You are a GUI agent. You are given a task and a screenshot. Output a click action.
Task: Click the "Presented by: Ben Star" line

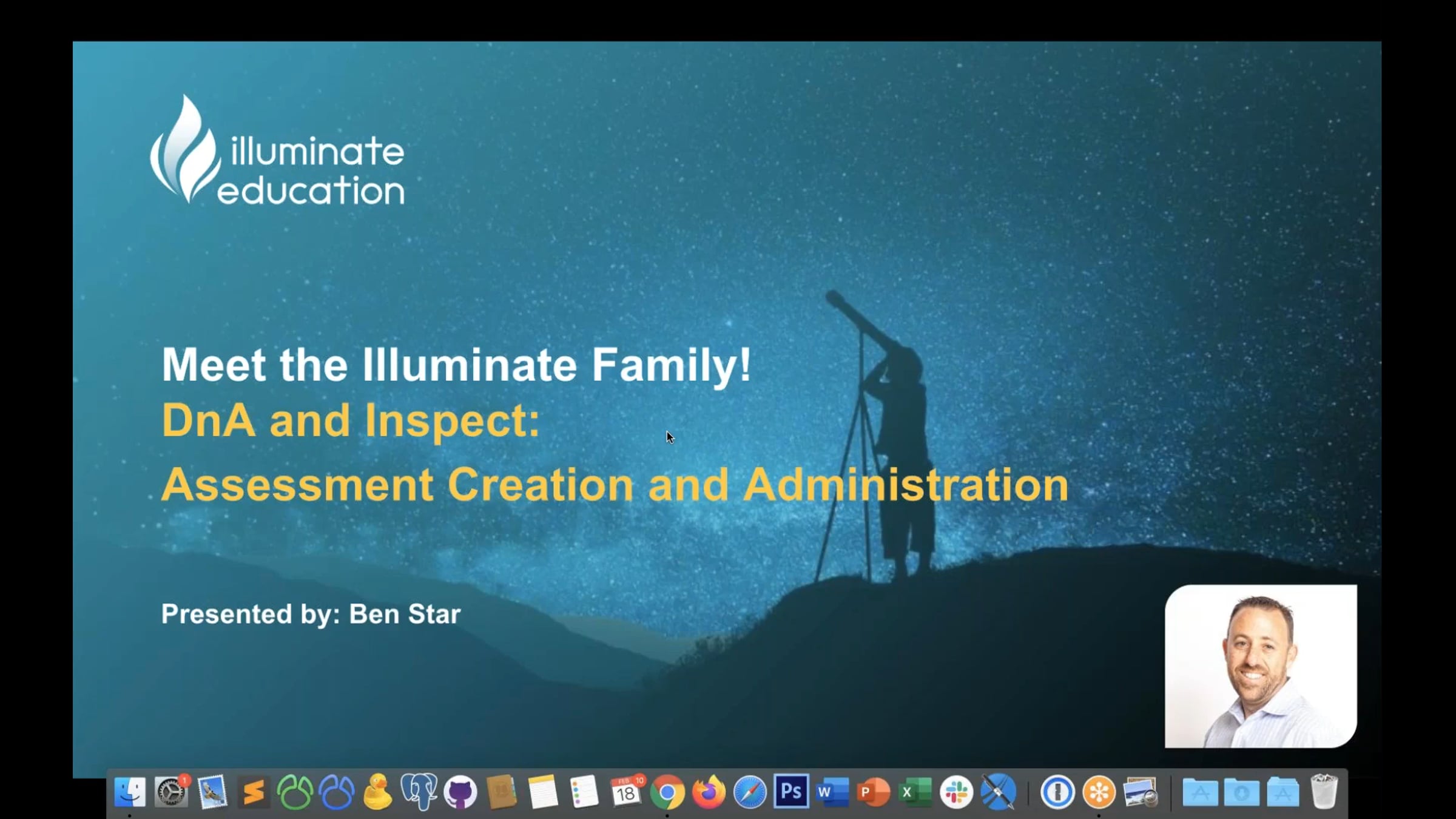(311, 614)
